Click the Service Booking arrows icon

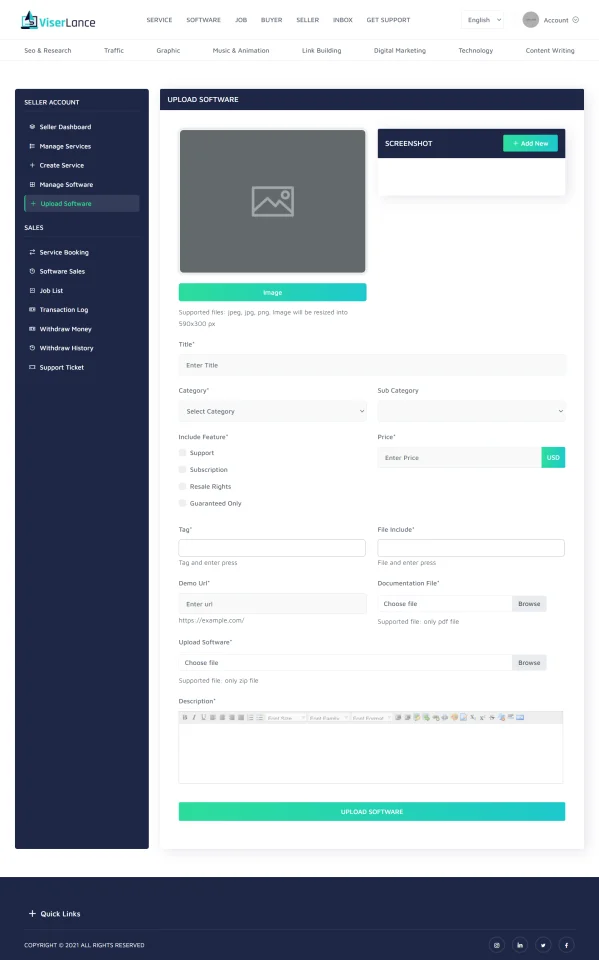(x=32, y=252)
